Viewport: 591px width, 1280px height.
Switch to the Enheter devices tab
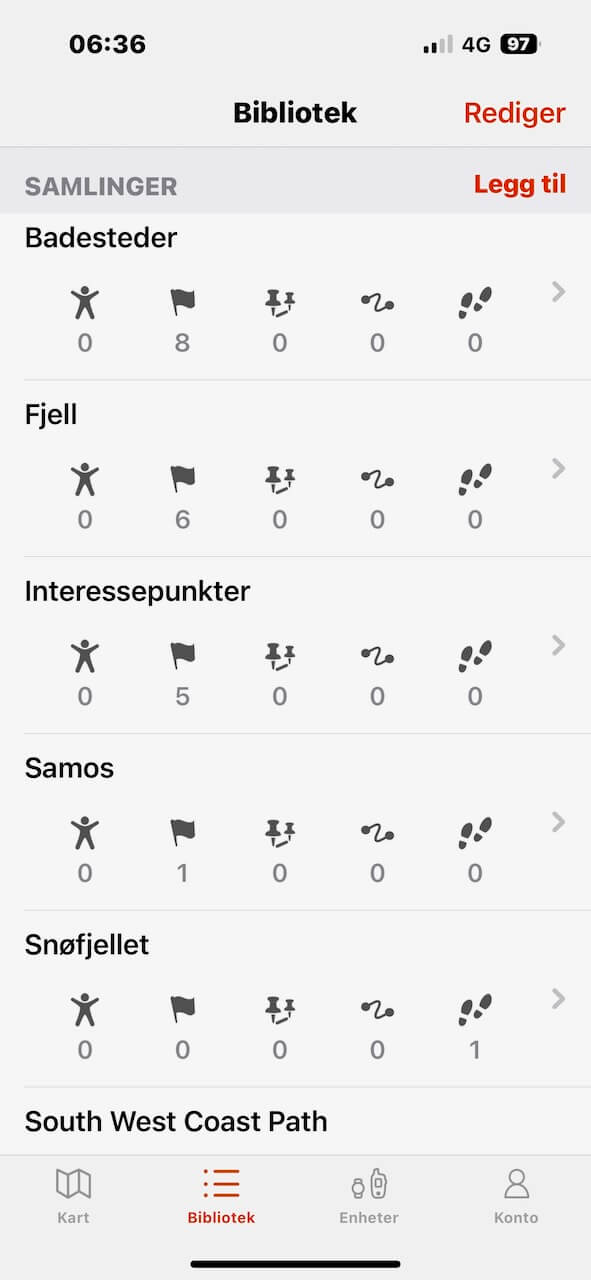click(x=369, y=1196)
